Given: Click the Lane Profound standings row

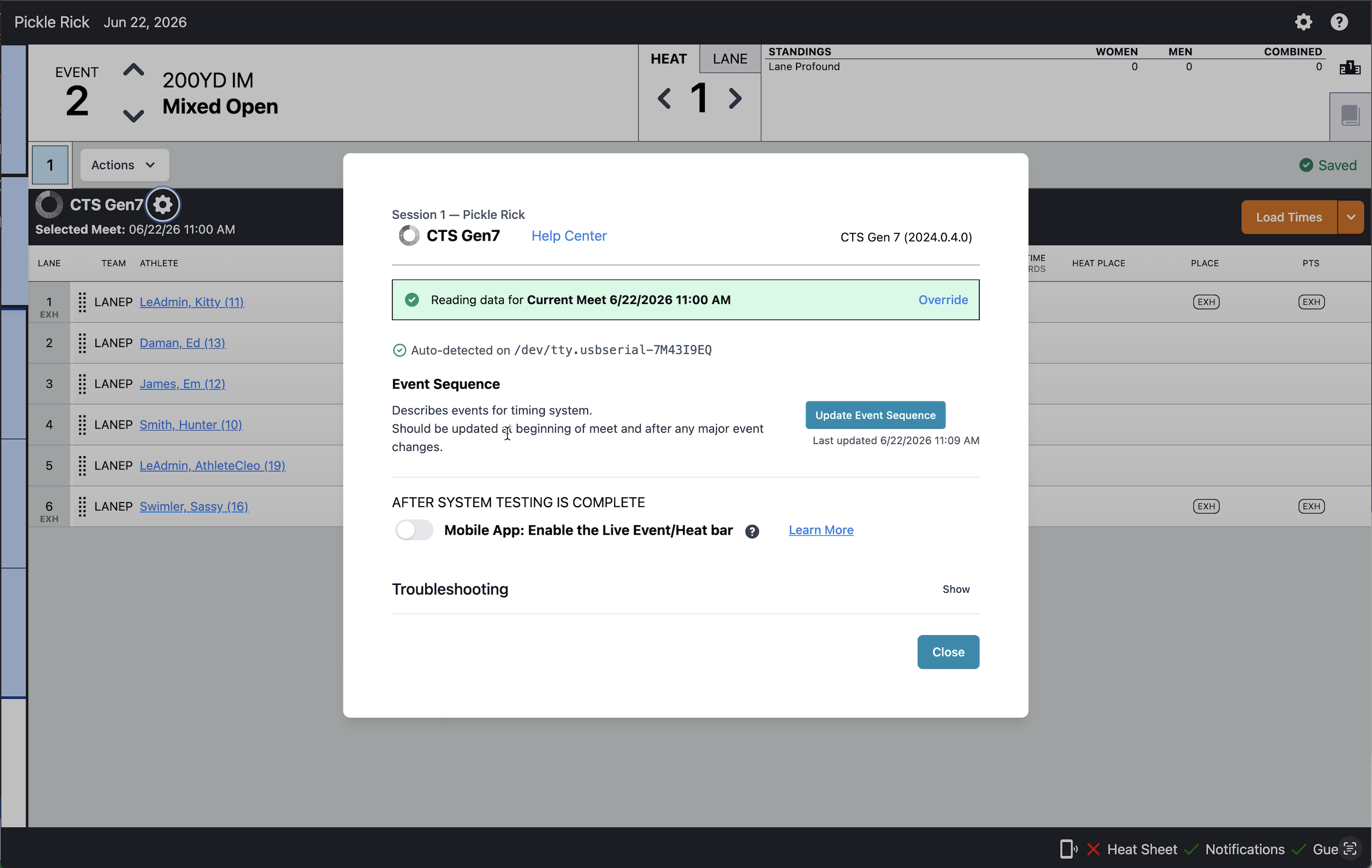Looking at the screenshot, I should click(x=1045, y=67).
